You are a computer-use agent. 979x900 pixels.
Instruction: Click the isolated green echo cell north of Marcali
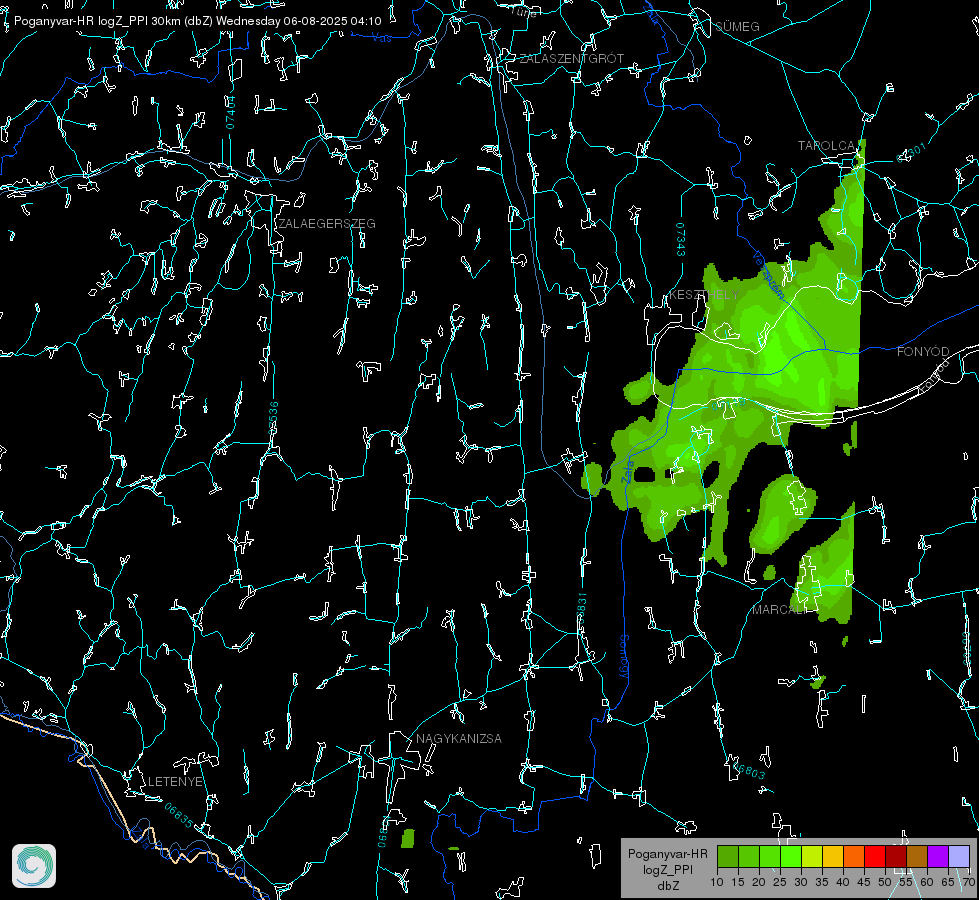point(782,512)
